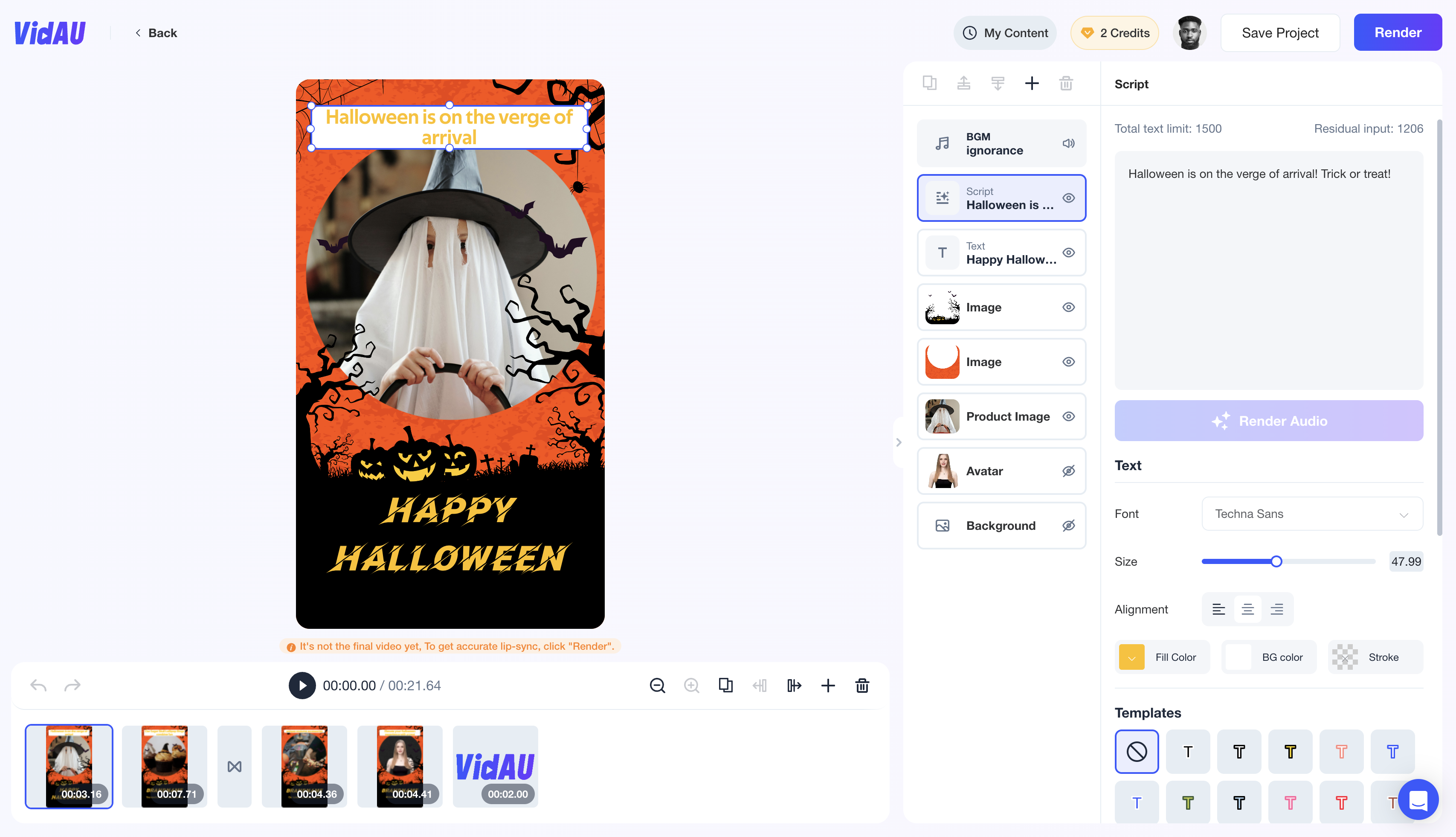The image size is (1456, 837).
Task: Toggle visibility of BGM ignorance layer
Action: click(1068, 143)
